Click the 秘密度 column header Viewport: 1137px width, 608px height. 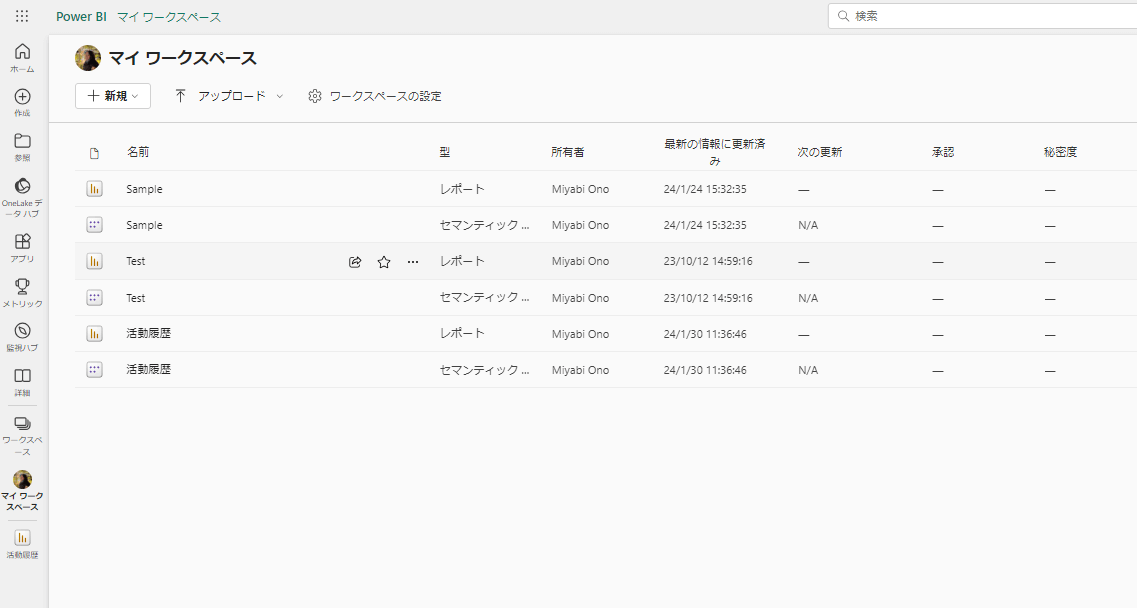pos(1060,152)
